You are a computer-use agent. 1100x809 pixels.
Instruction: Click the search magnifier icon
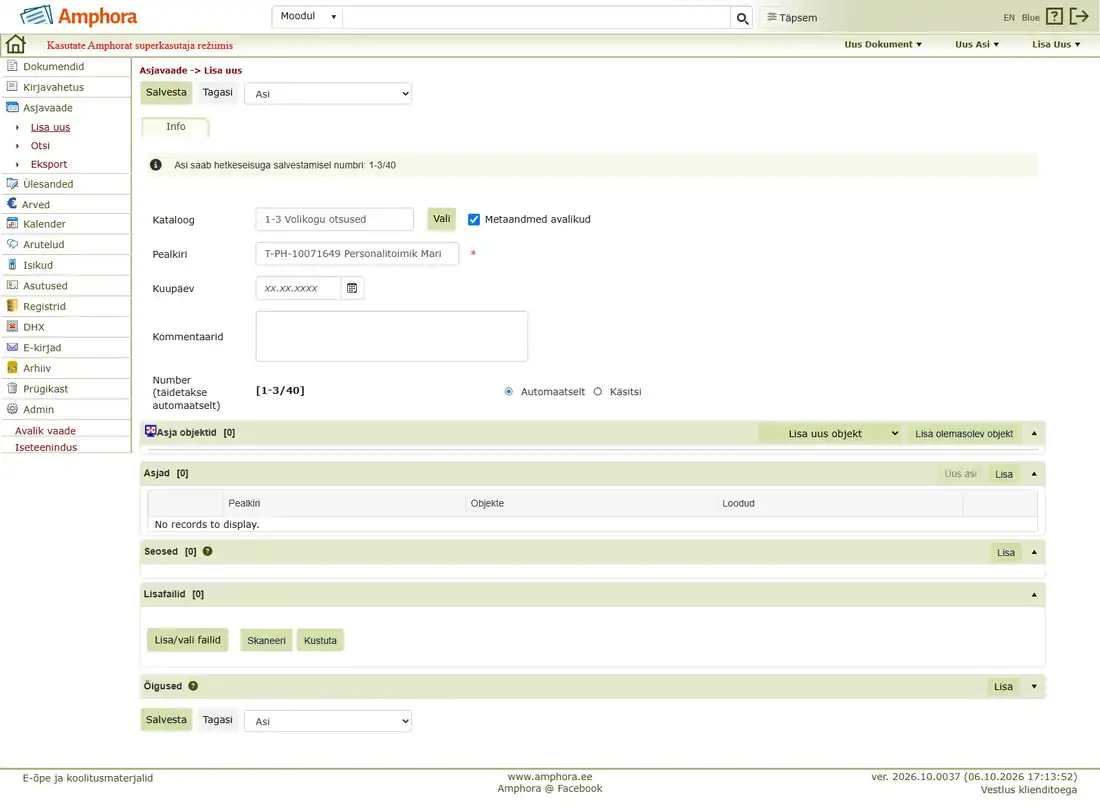[742, 18]
